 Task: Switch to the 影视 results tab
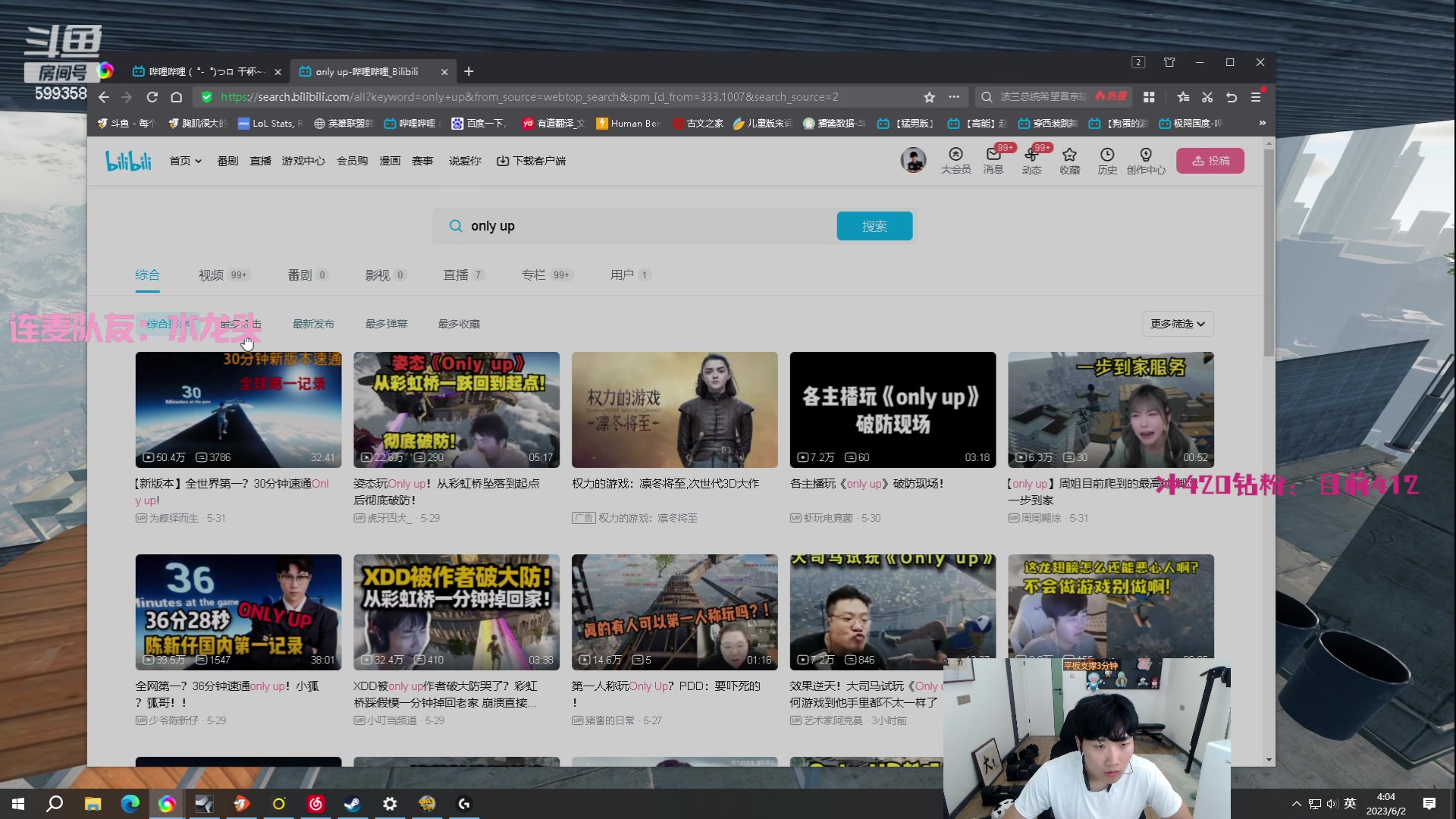pyautogui.click(x=386, y=275)
